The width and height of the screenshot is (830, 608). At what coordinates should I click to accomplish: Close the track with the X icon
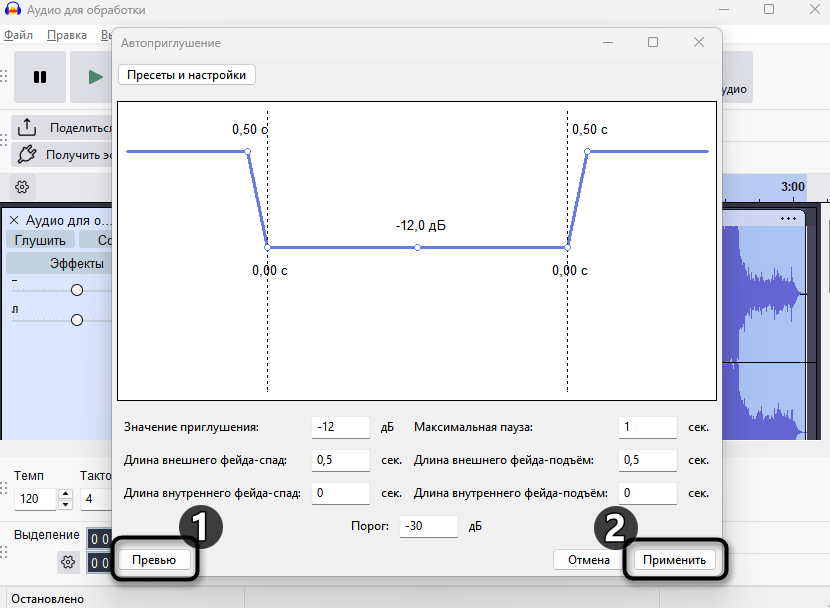[x=14, y=220]
